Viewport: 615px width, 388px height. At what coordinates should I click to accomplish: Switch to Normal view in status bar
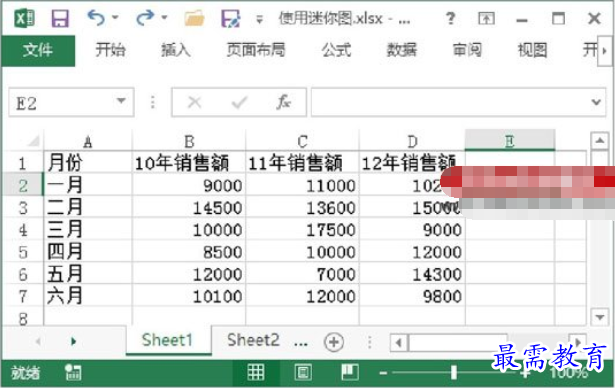(x=256, y=372)
